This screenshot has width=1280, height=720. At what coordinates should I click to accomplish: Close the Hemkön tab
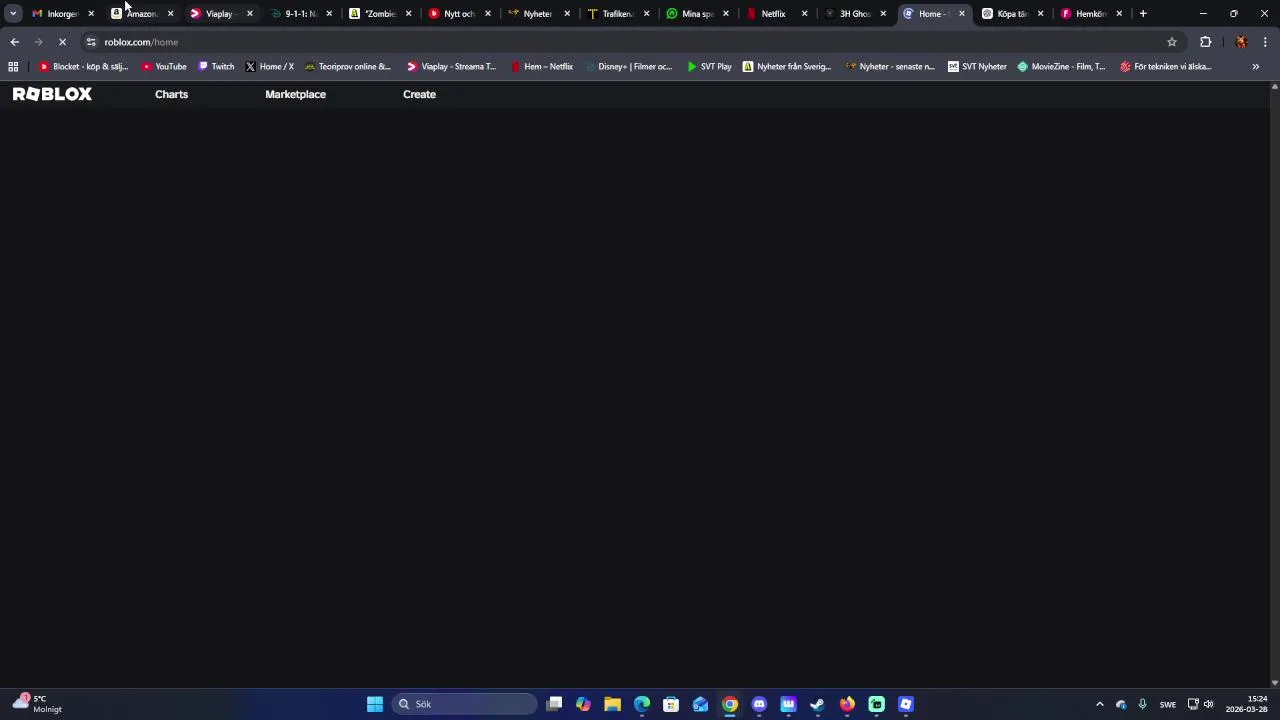(x=1119, y=14)
